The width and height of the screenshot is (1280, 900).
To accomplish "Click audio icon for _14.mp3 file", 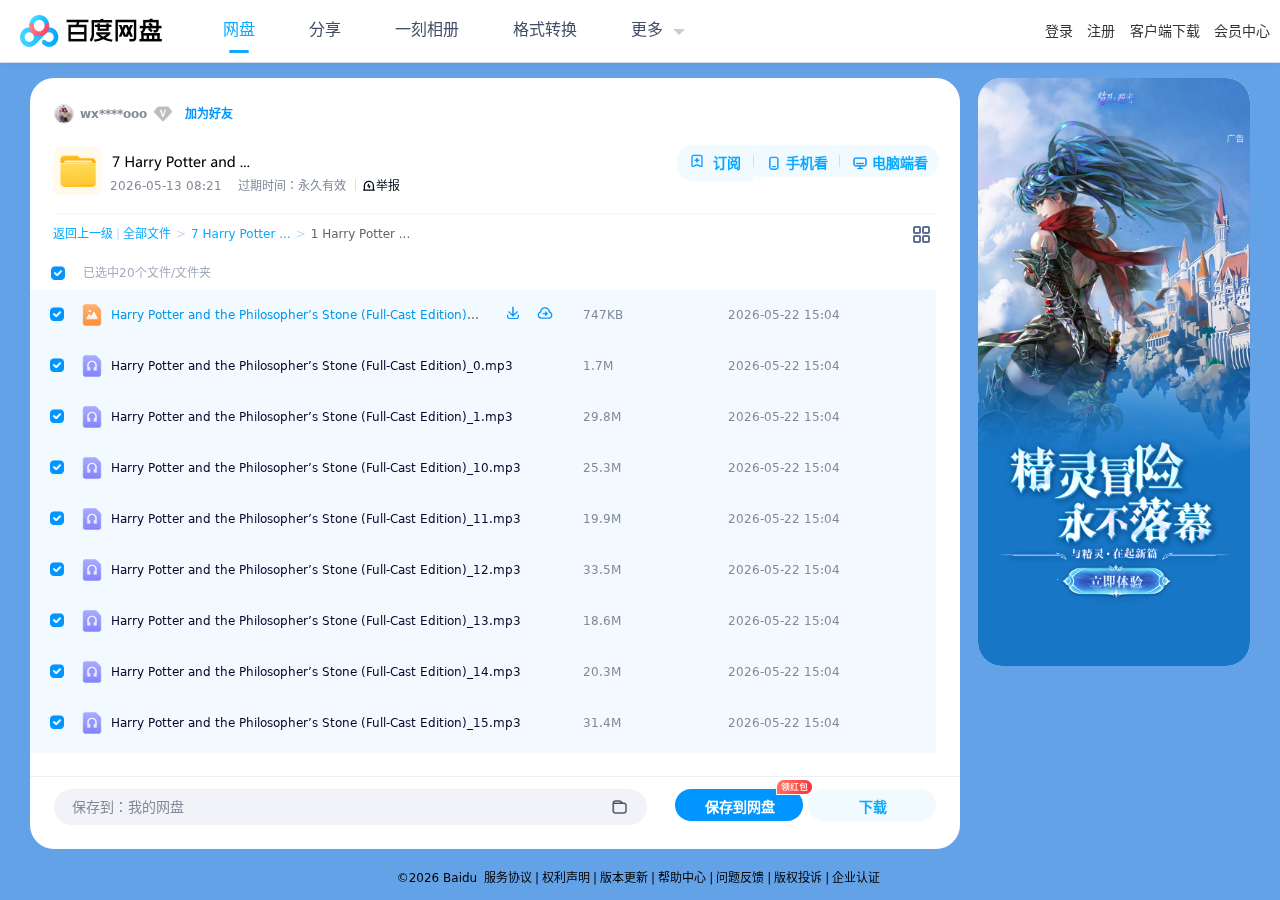I will tap(92, 671).
